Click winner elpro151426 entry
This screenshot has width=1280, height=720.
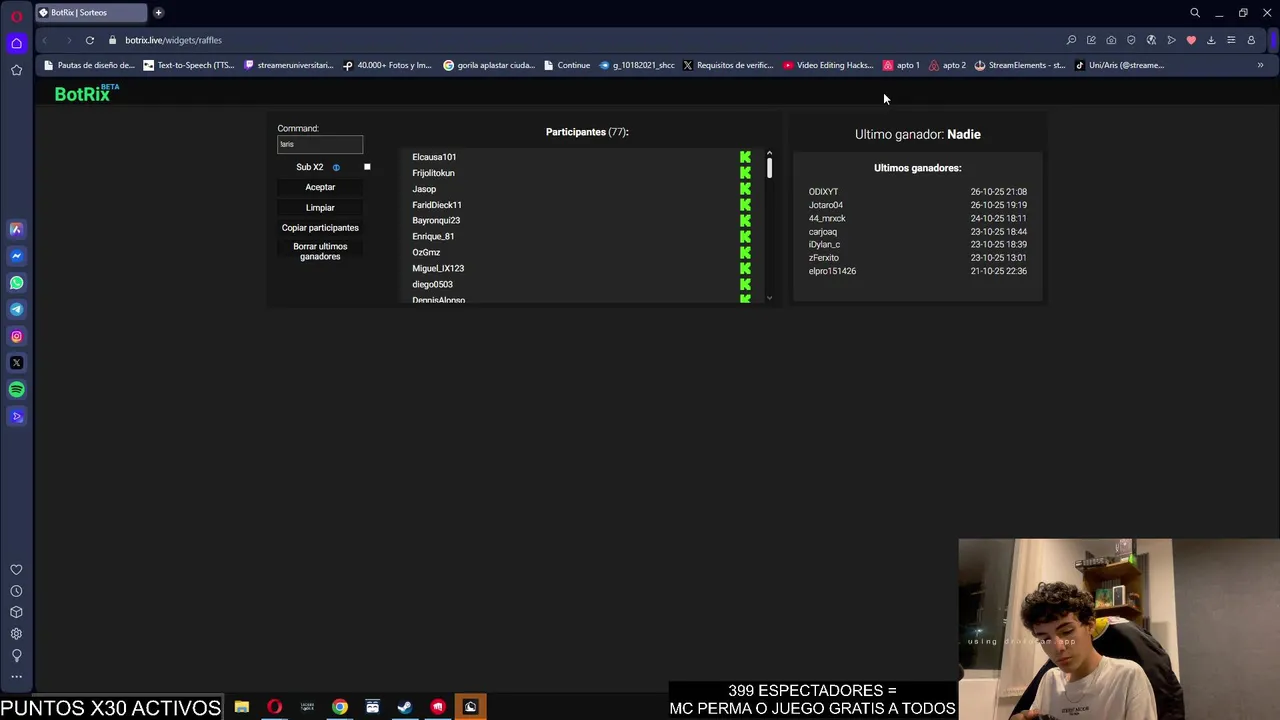click(832, 271)
